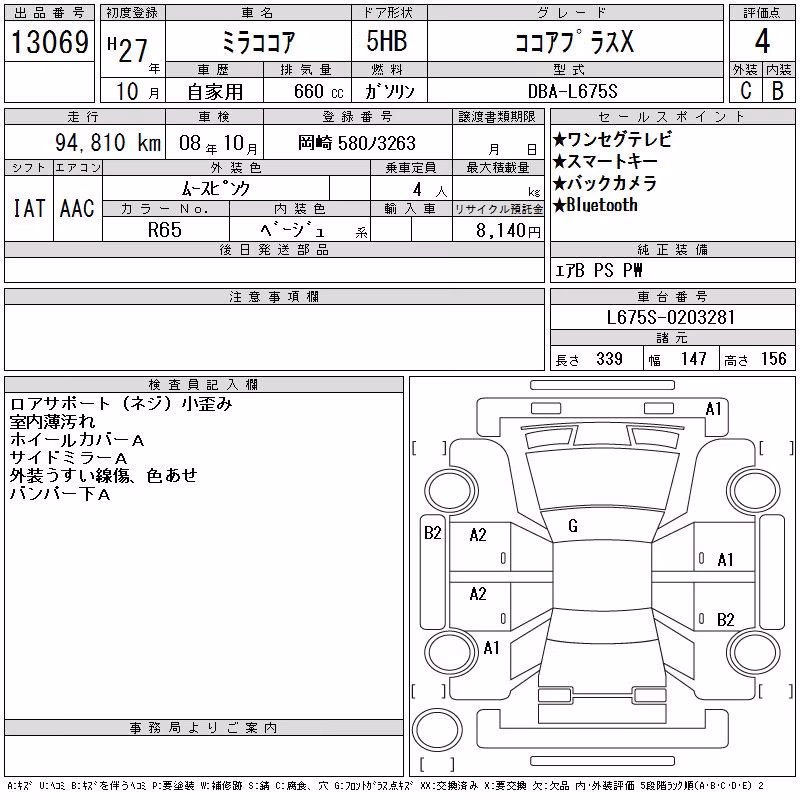Click genuine equipment エアB PS PW
Viewport: 800px width, 800px height.
pos(598,270)
